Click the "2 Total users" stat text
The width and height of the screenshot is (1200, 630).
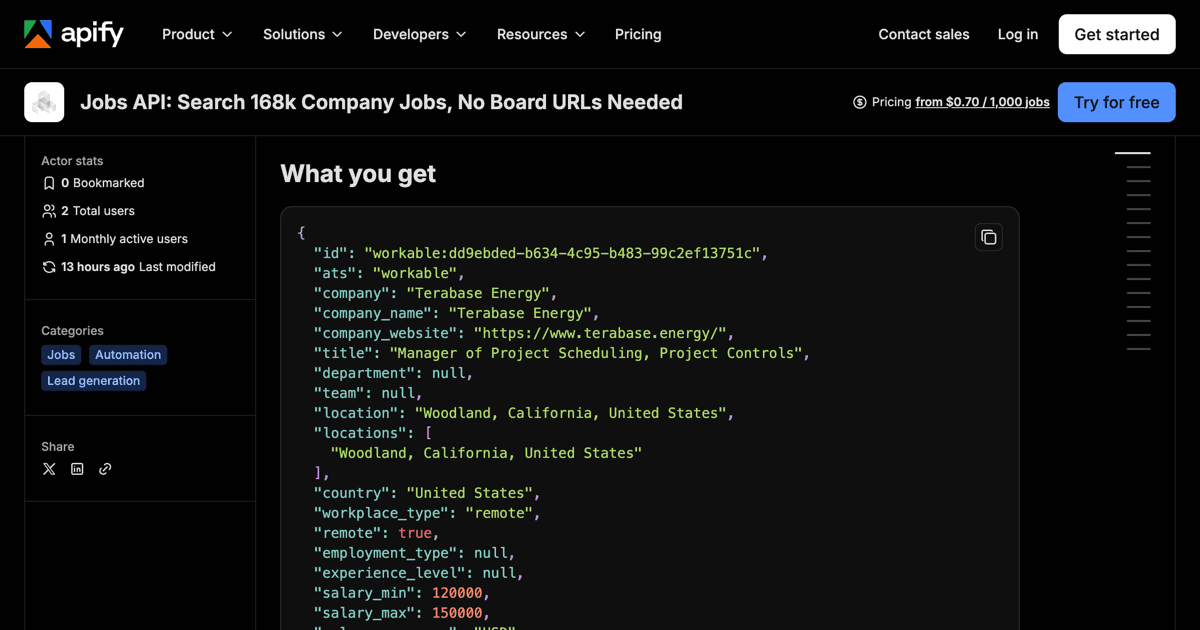click(98, 211)
